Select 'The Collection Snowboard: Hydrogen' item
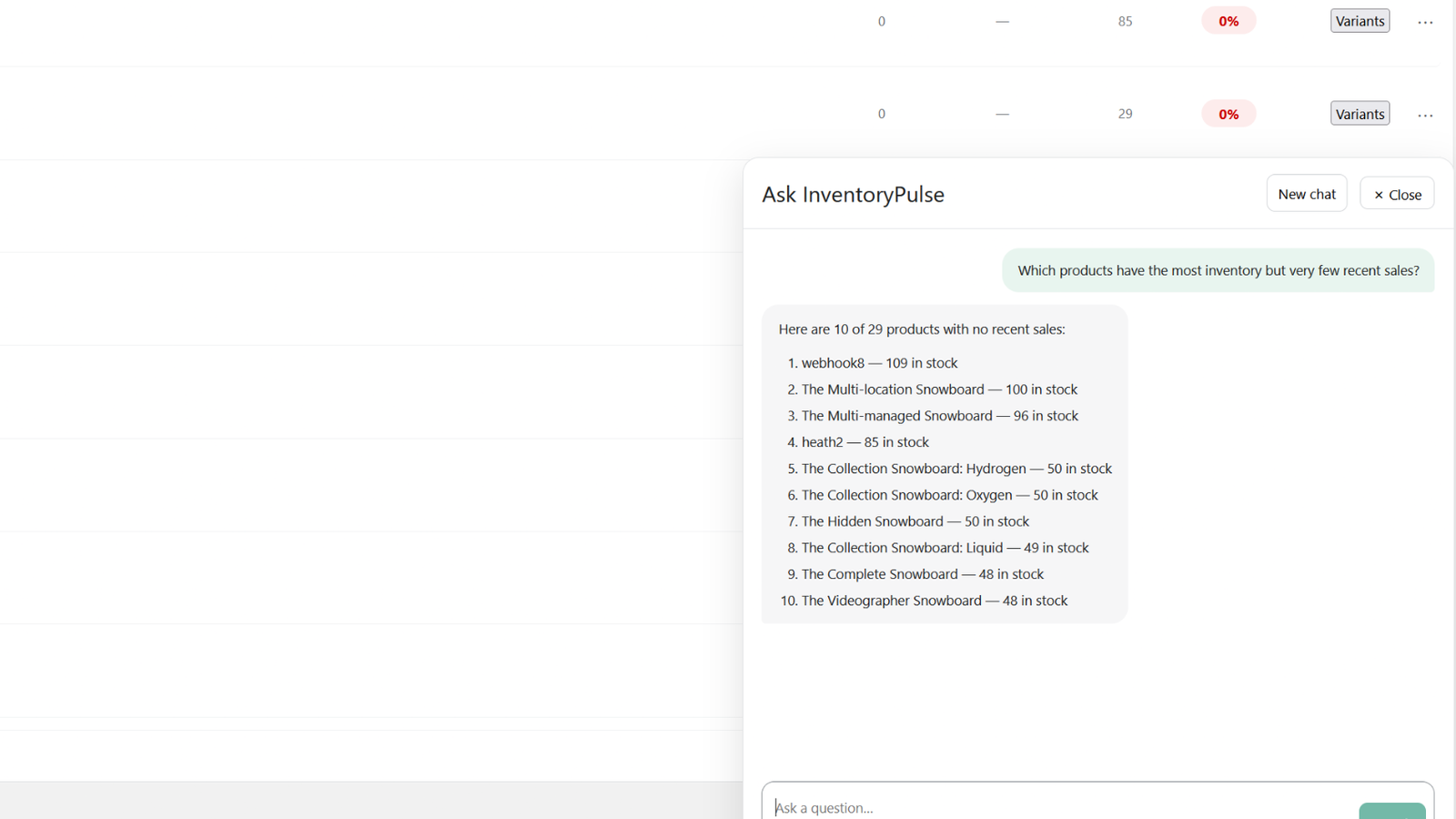 (956, 469)
